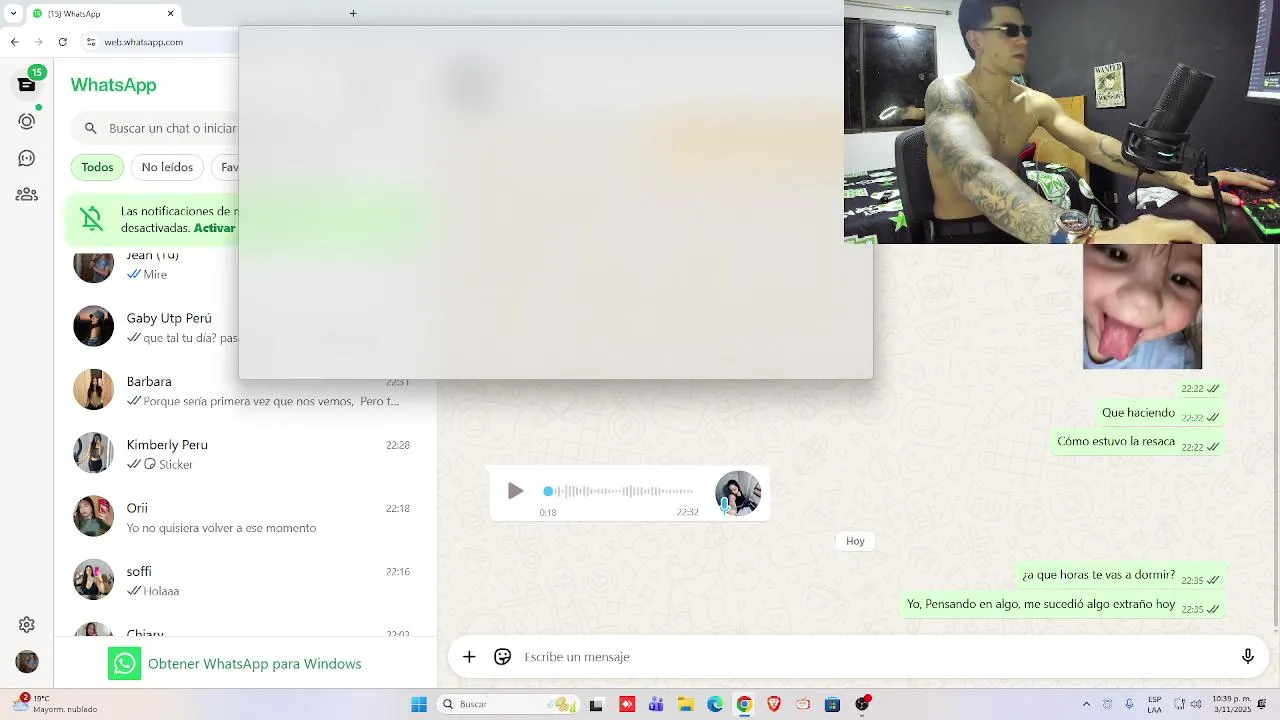The image size is (1280, 720).
Task: Type field 'Escribe un mensaje'
Action: coord(870,657)
